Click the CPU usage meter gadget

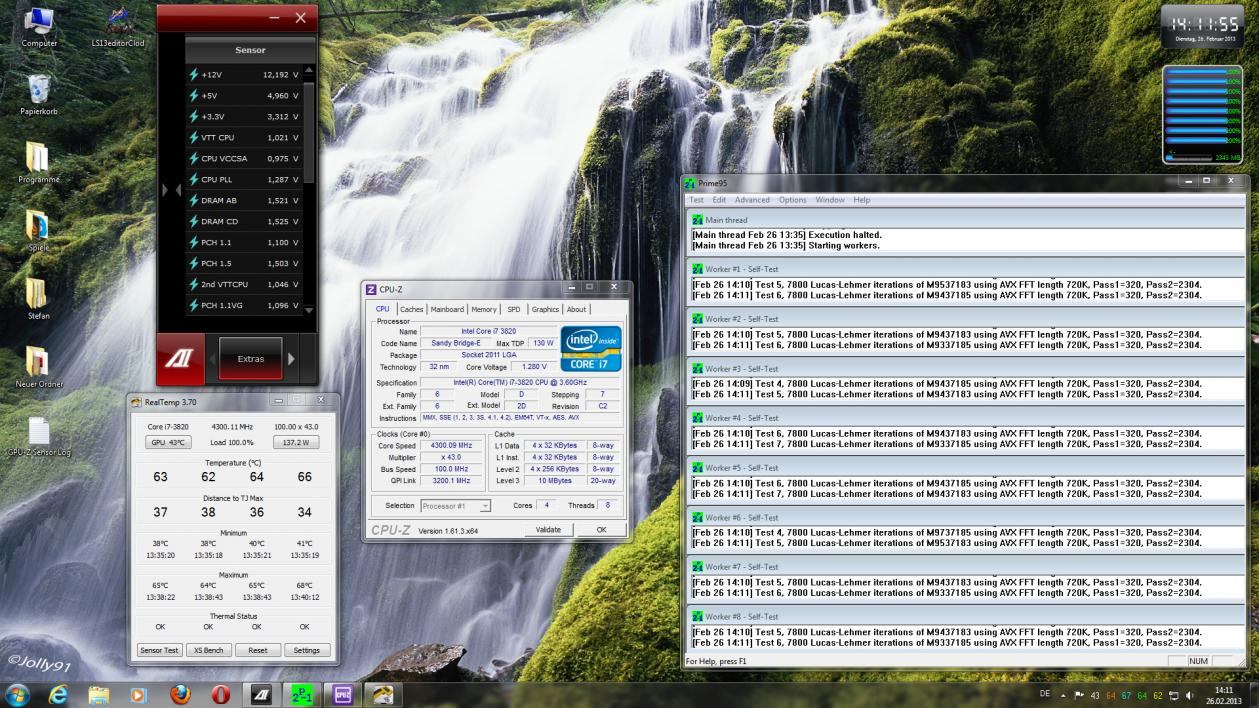(1203, 115)
